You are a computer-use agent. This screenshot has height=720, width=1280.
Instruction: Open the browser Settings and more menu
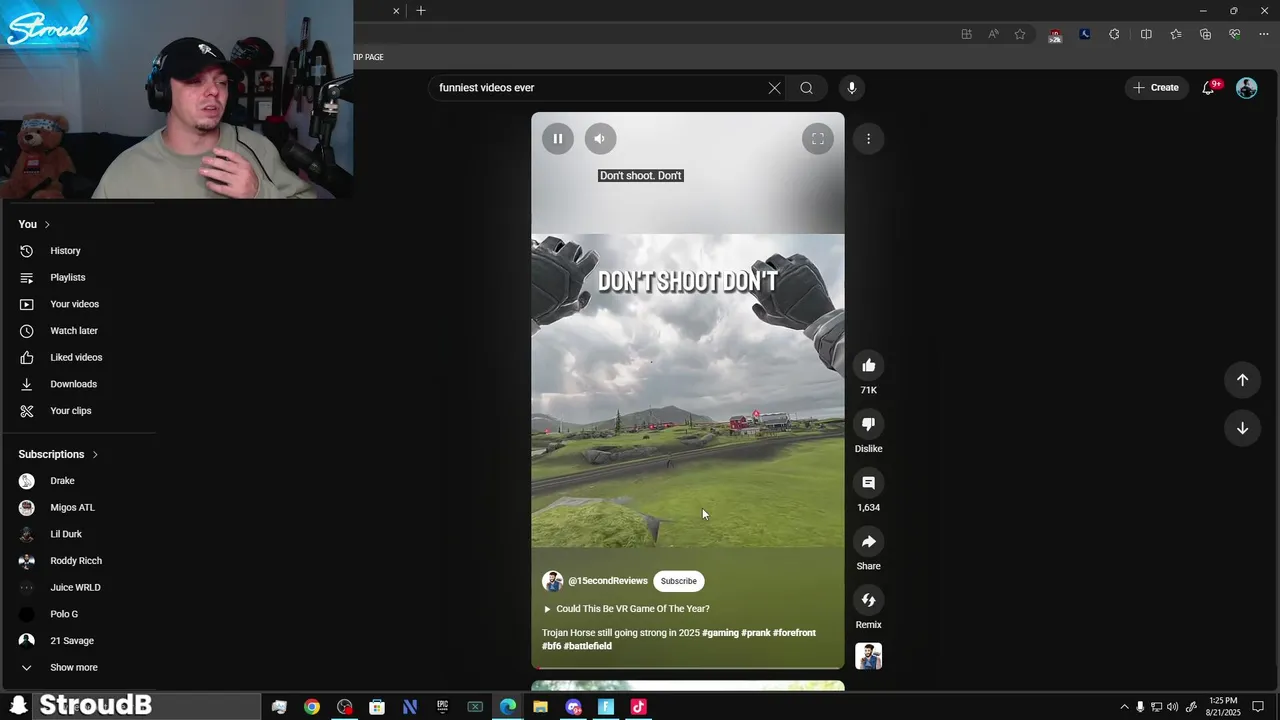(x=1264, y=34)
